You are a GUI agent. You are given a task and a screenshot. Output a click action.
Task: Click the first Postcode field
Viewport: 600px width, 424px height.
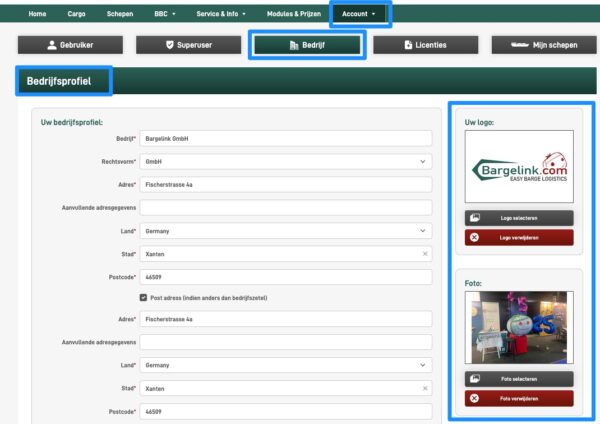click(x=286, y=277)
